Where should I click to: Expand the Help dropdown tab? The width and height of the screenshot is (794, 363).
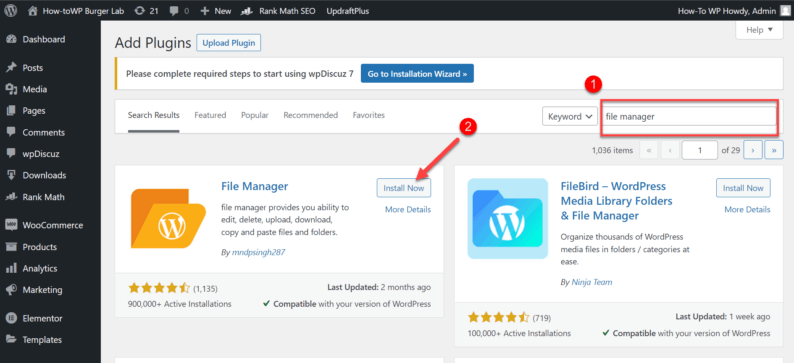tap(760, 30)
